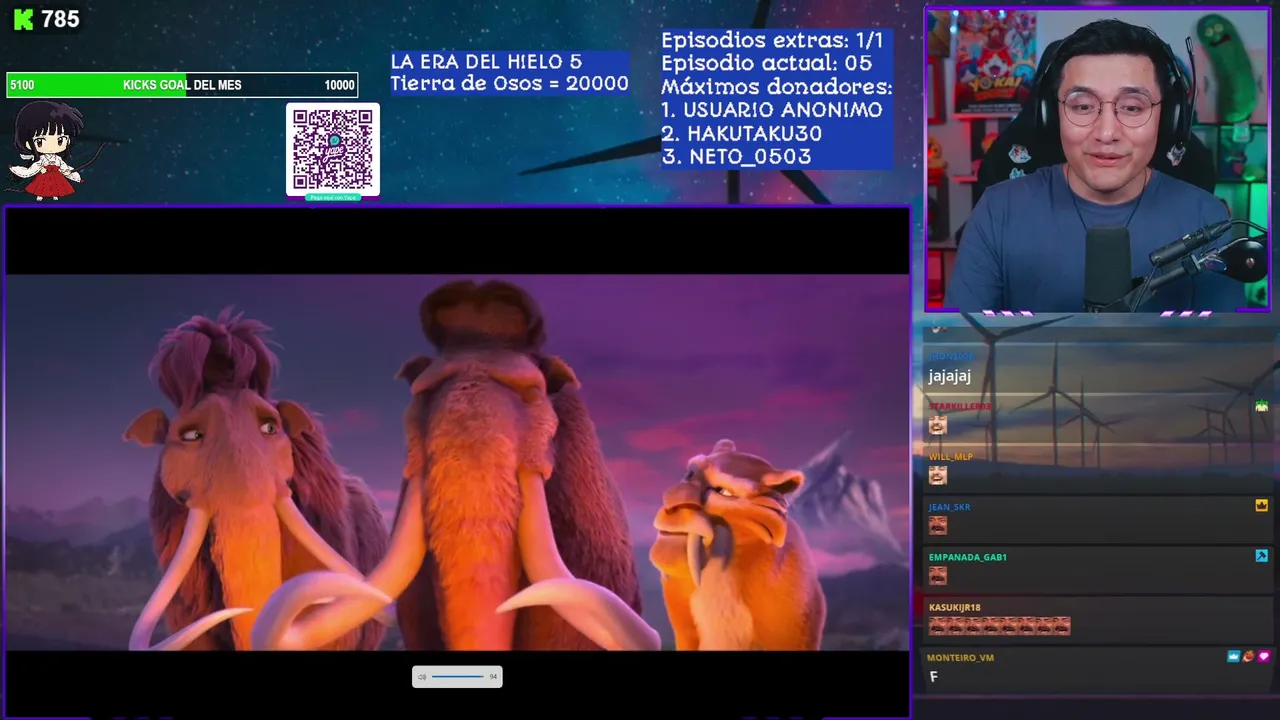Click the goal's current value 5100

pyautogui.click(x=21, y=85)
